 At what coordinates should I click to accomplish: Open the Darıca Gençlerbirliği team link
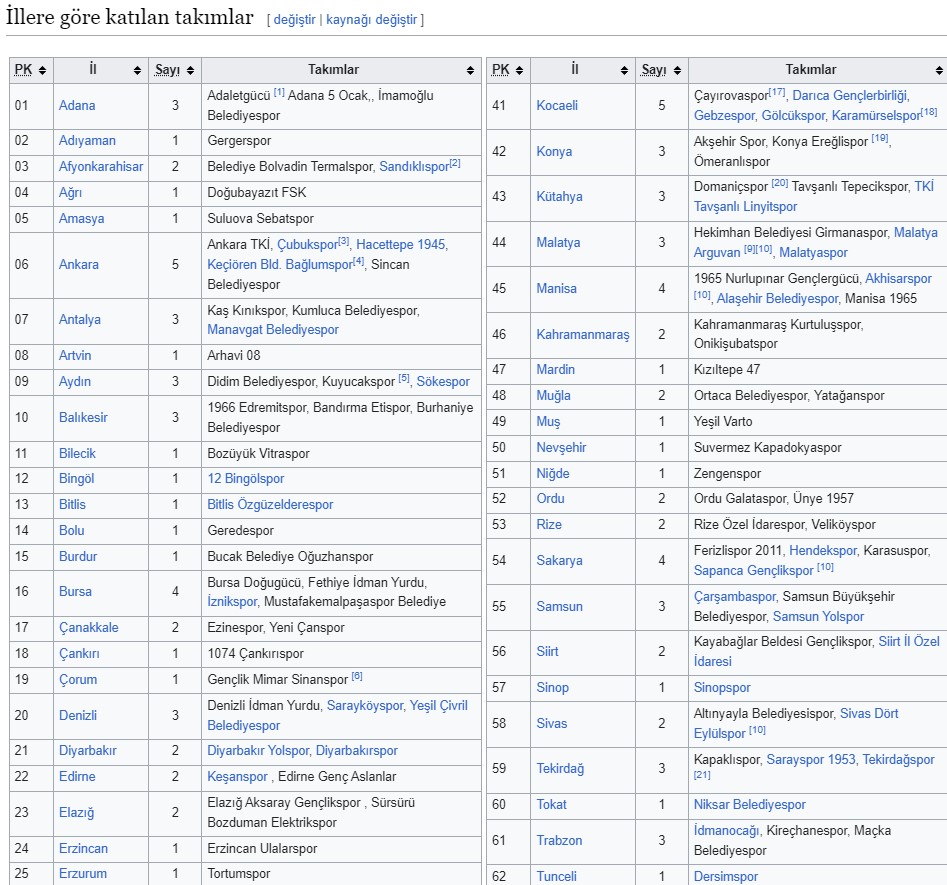(x=850, y=95)
